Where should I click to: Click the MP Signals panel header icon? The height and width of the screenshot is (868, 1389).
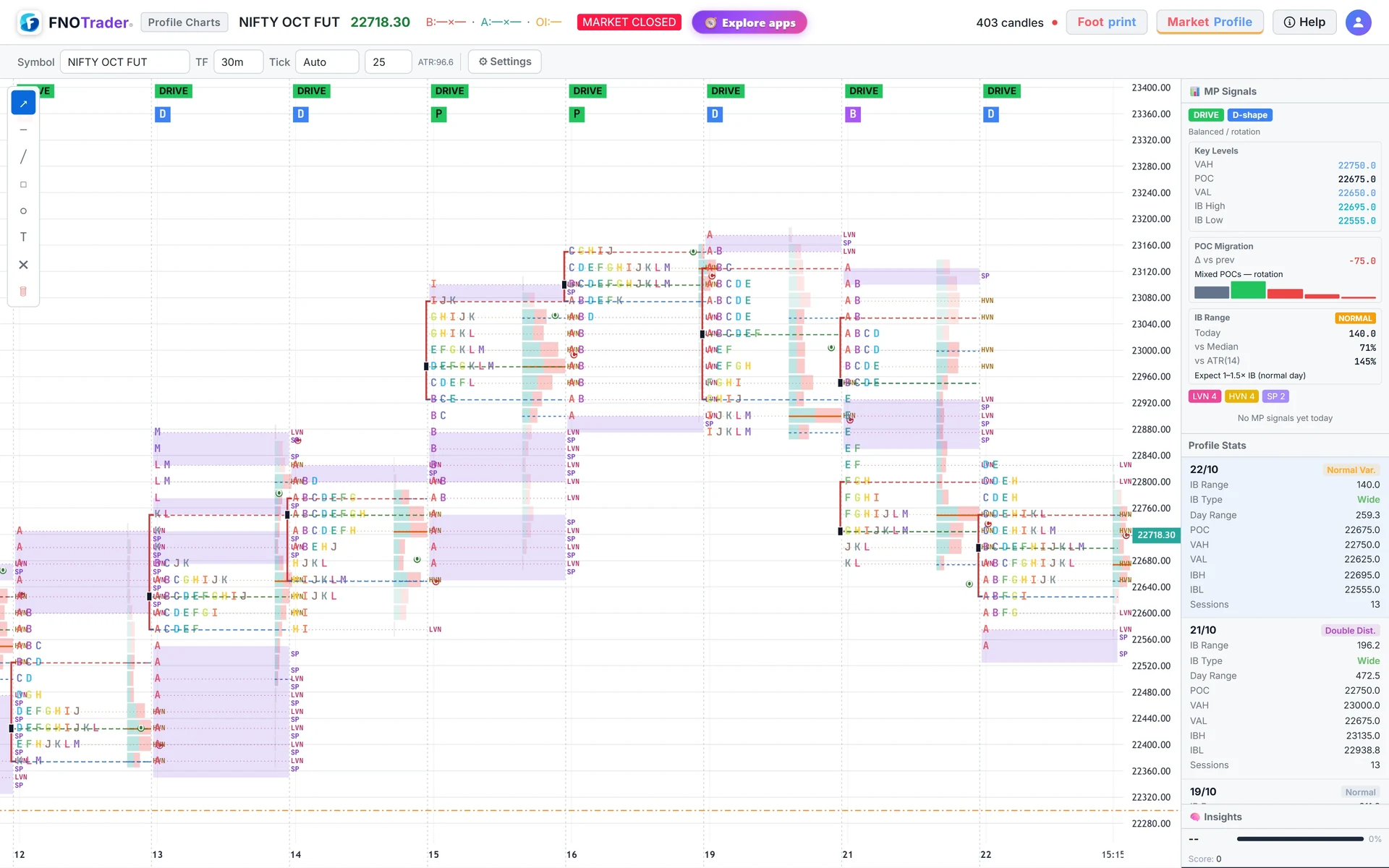pyautogui.click(x=1194, y=92)
